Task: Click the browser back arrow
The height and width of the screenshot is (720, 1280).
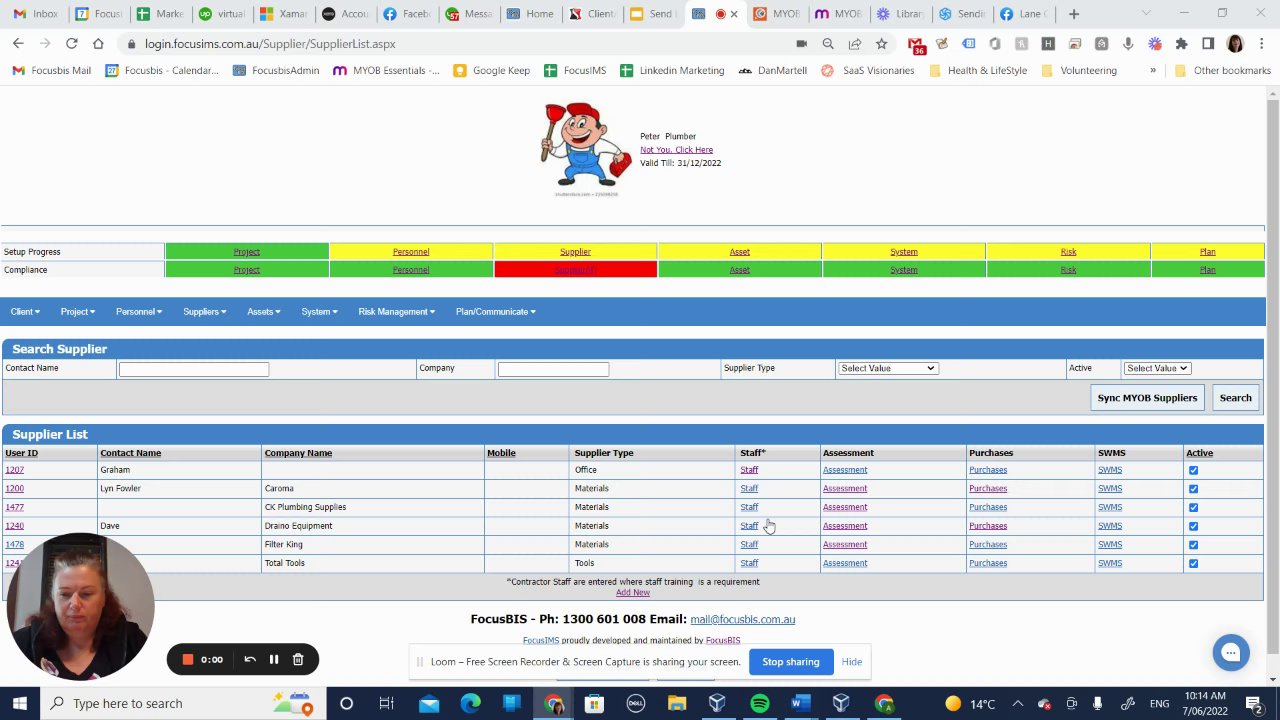Action: click(x=18, y=44)
